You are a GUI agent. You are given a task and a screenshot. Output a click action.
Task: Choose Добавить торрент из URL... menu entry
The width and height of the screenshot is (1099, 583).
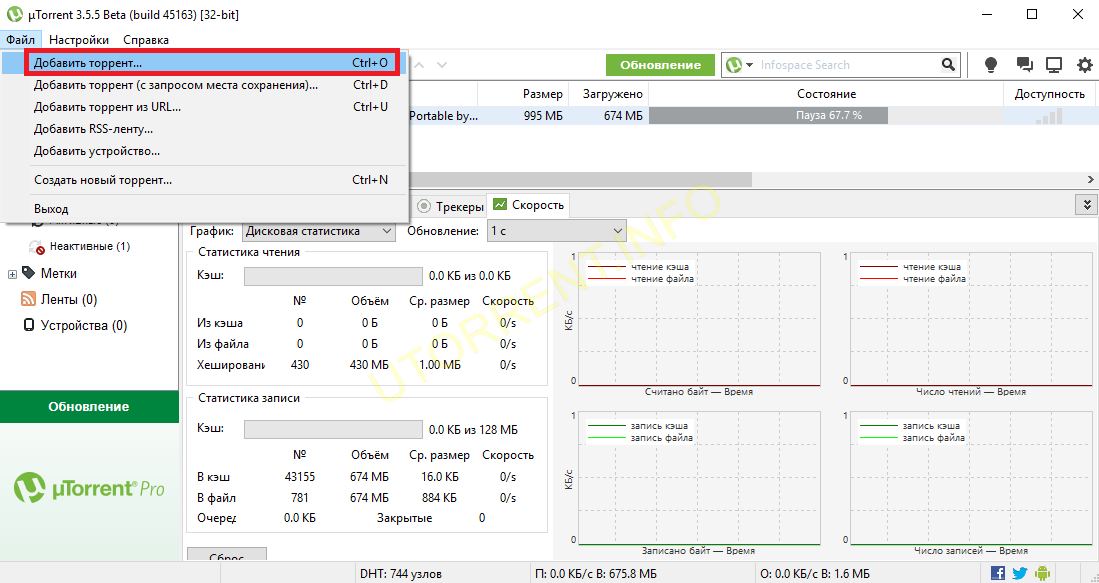pyautogui.click(x=107, y=107)
